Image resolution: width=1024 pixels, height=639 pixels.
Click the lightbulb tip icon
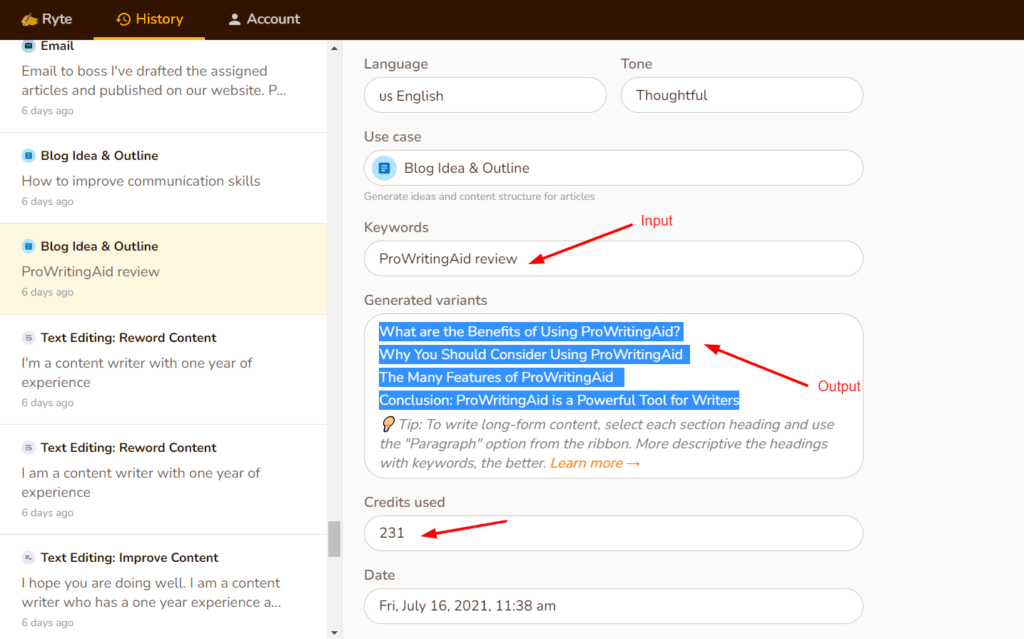coord(388,425)
